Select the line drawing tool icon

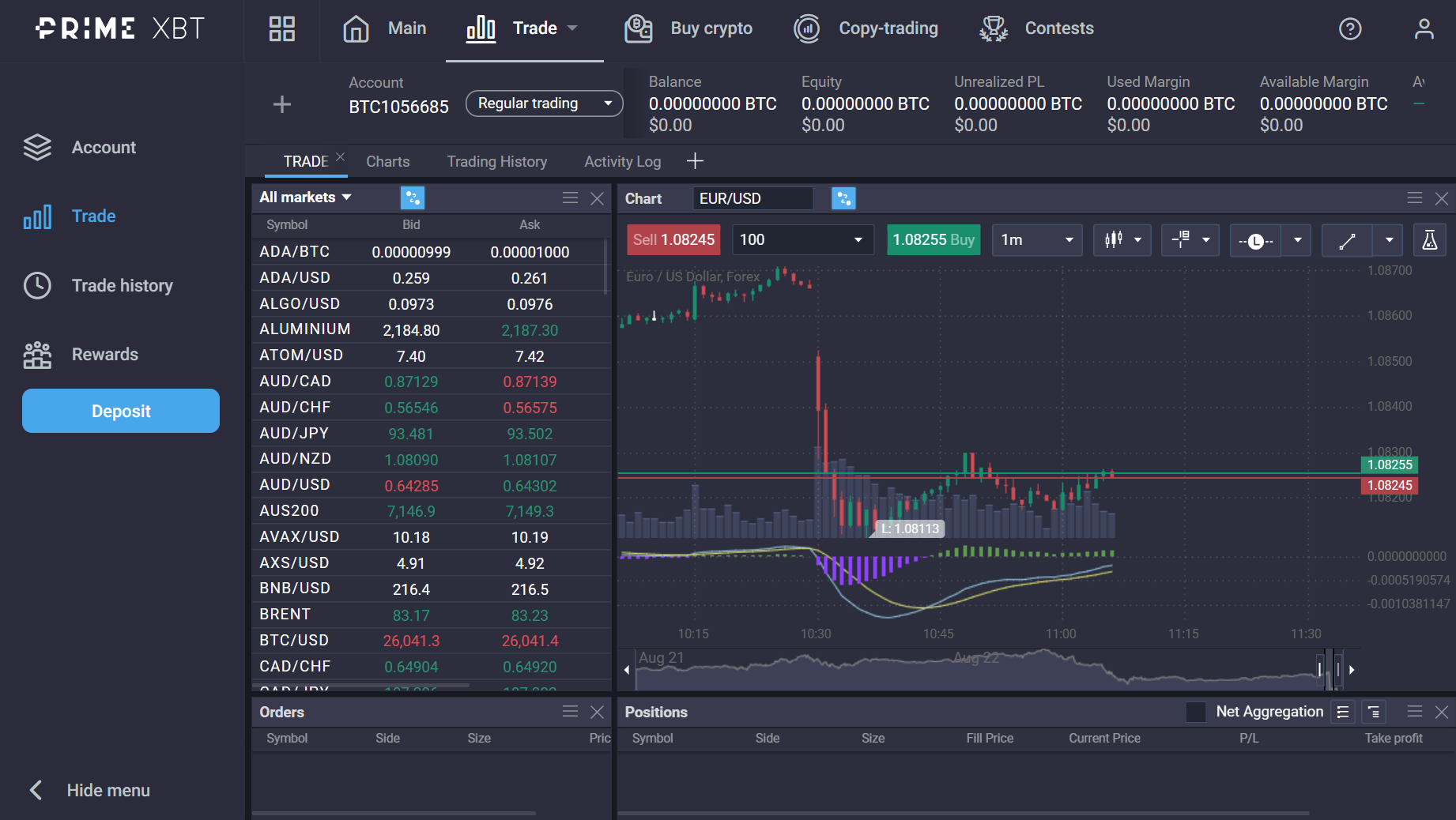click(1348, 240)
